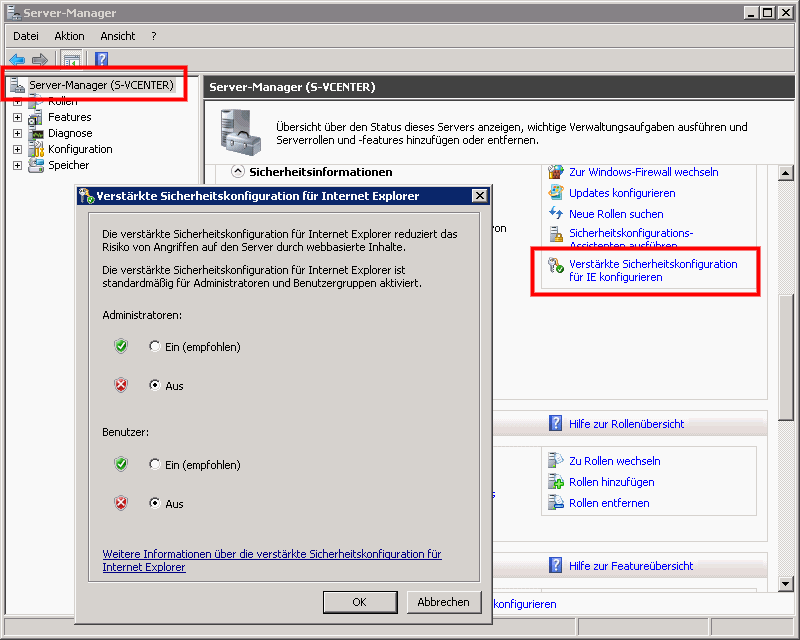
Task: Select Ein (empfohlen) for Administratoren
Action: tap(154, 347)
